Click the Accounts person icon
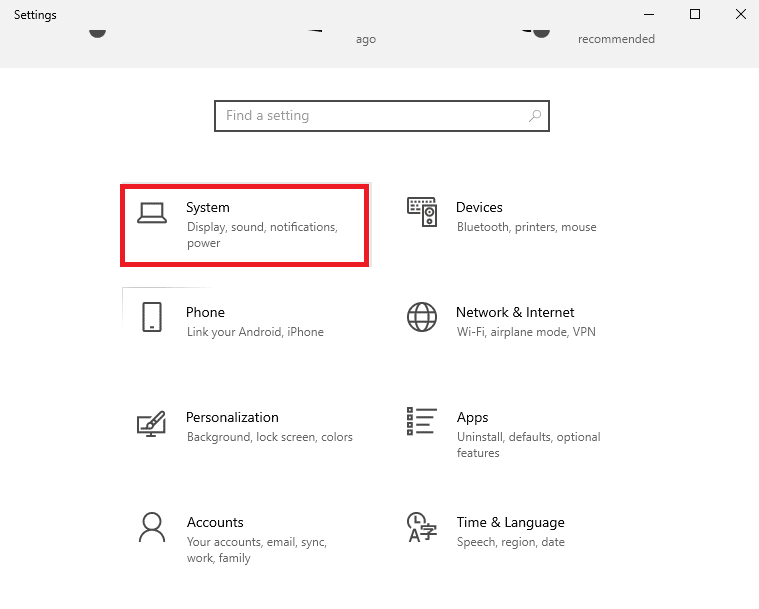The width and height of the screenshot is (759, 609). coord(152,527)
